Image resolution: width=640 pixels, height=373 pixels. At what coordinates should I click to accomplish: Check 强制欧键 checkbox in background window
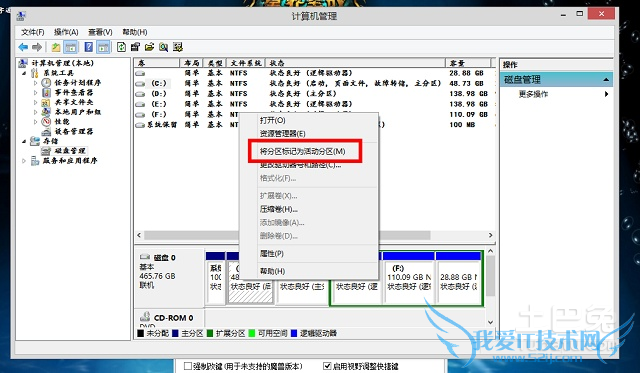point(188,366)
